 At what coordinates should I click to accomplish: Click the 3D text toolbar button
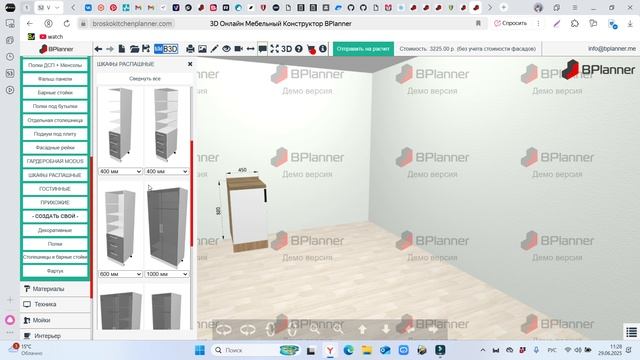click(287, 49)
